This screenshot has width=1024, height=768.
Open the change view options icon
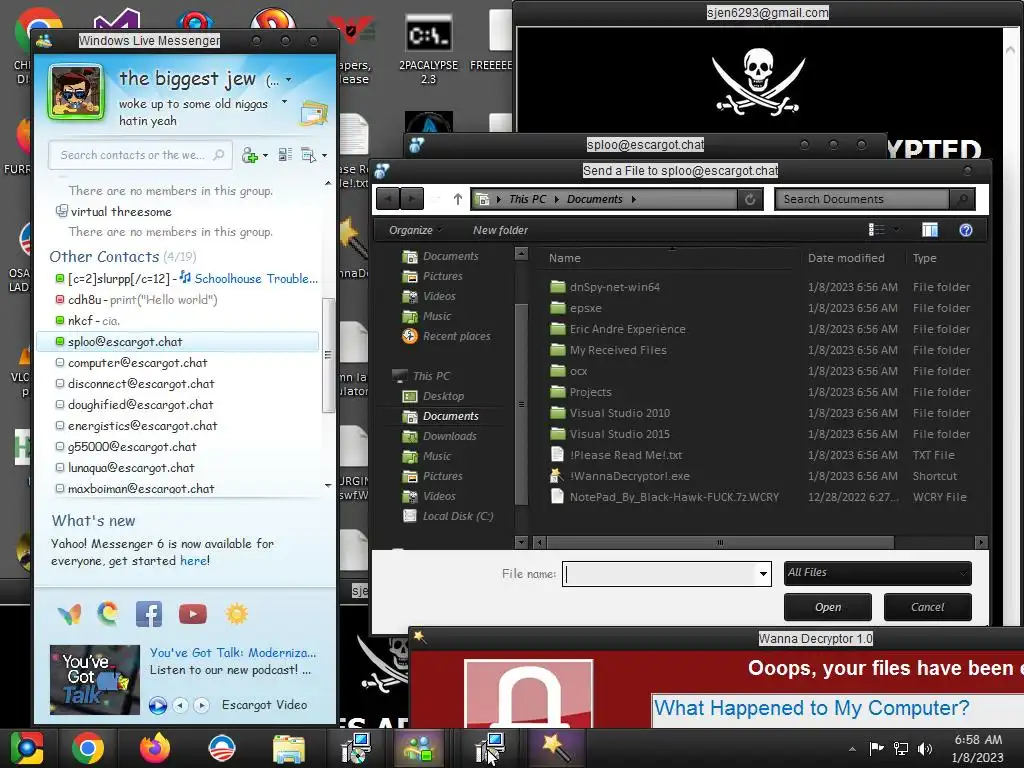coord(876,230)
